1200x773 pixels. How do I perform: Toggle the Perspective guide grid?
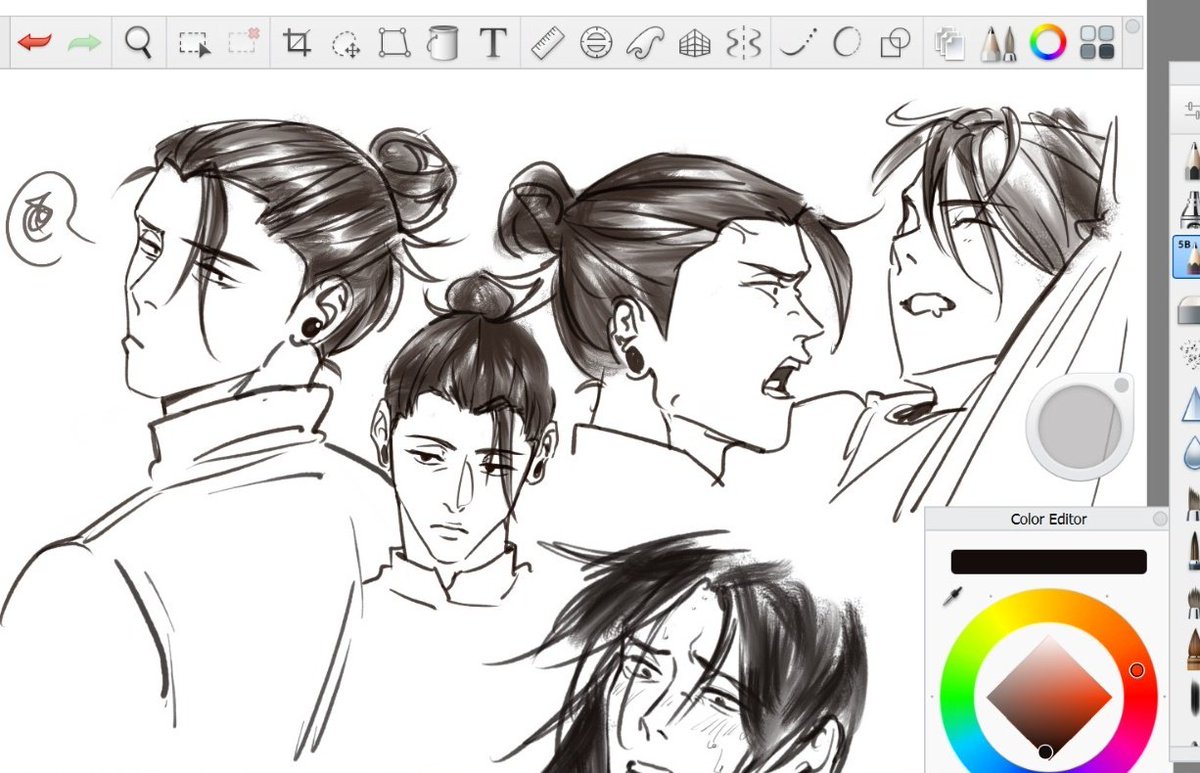694,43
